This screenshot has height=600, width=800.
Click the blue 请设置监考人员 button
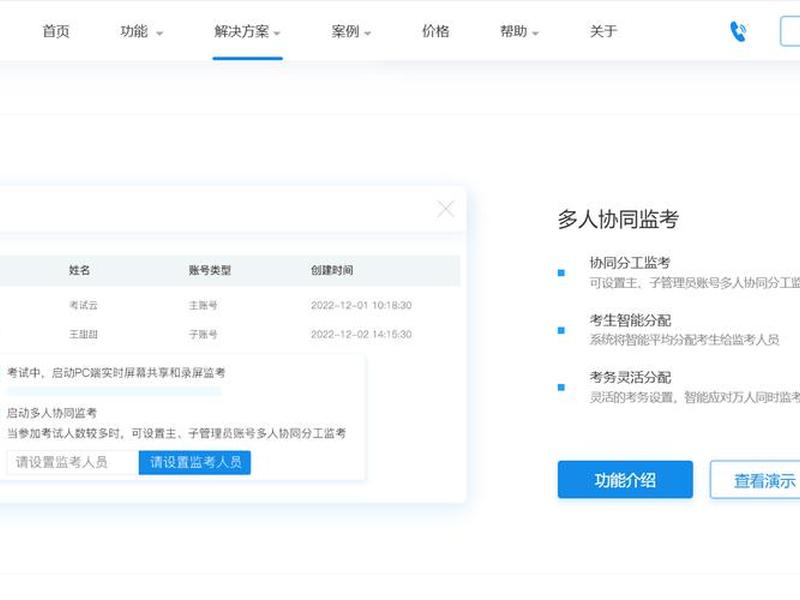194,462
